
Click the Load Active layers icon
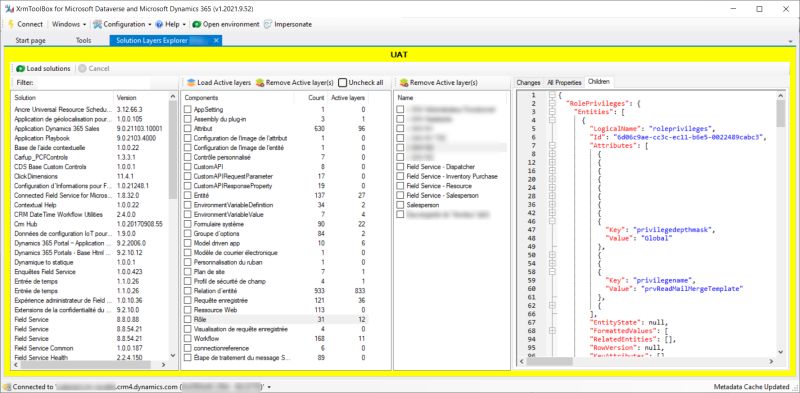(x=191, y=82)
